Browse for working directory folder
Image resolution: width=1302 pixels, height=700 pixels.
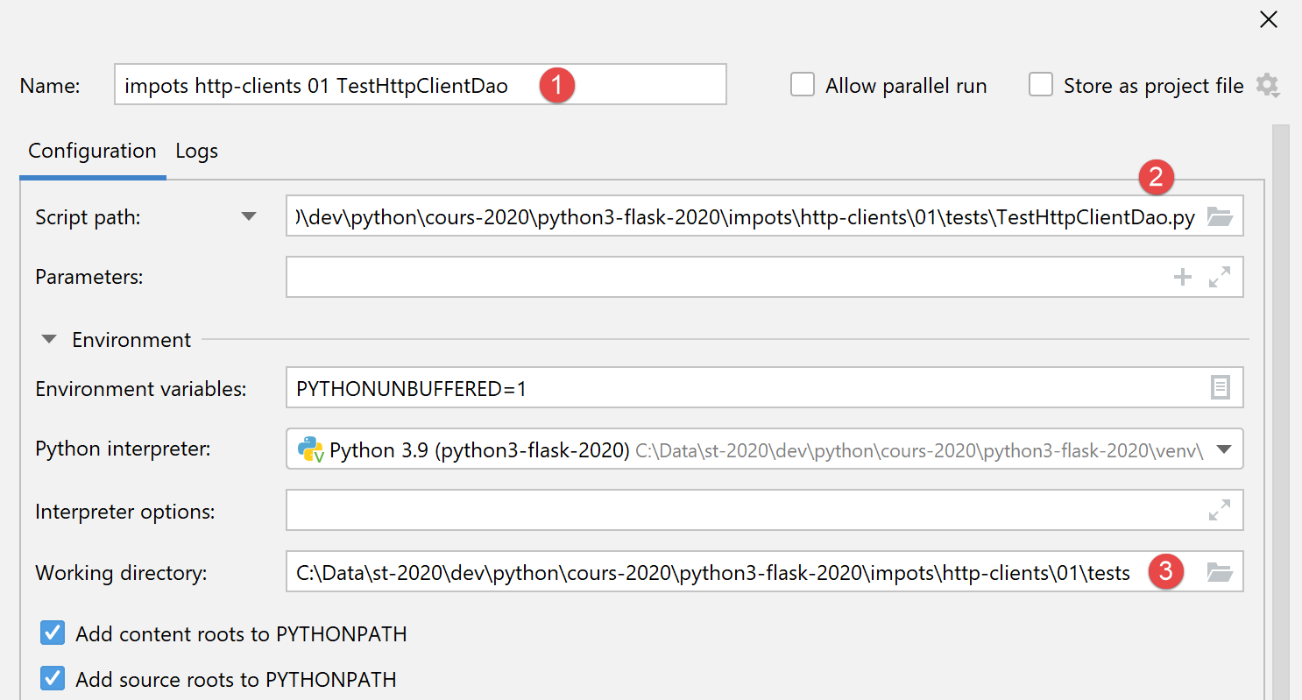(x=1219, y=573)
